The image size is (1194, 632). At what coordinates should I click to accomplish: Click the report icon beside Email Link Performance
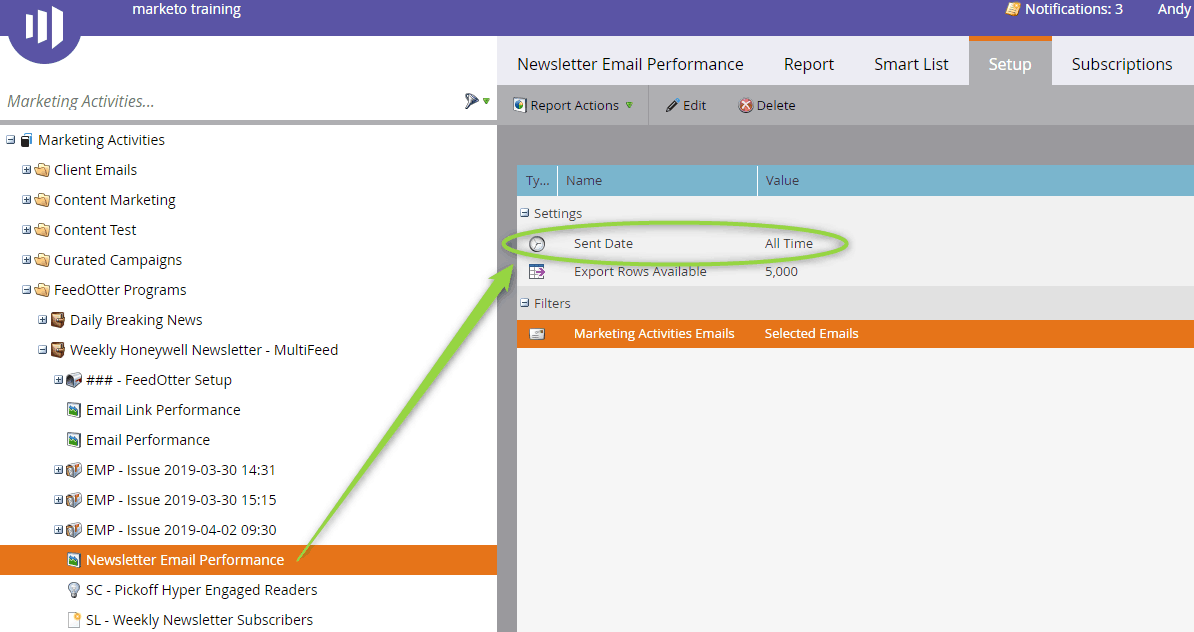click(x=73, y=409)
